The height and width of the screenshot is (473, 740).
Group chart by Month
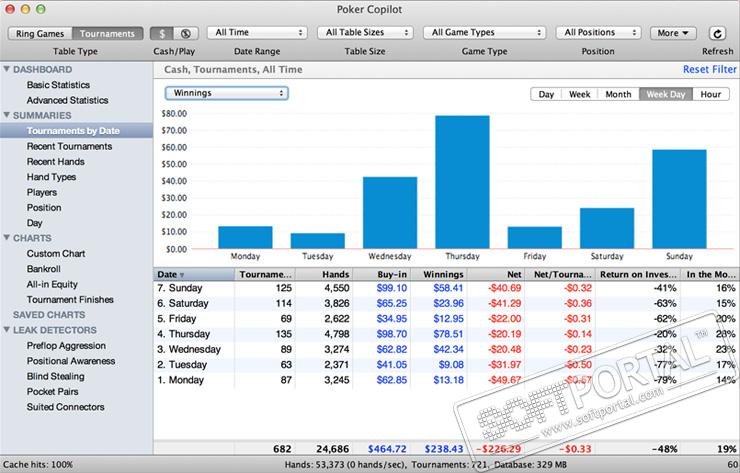pyautogui.click(x=618, y=94)
